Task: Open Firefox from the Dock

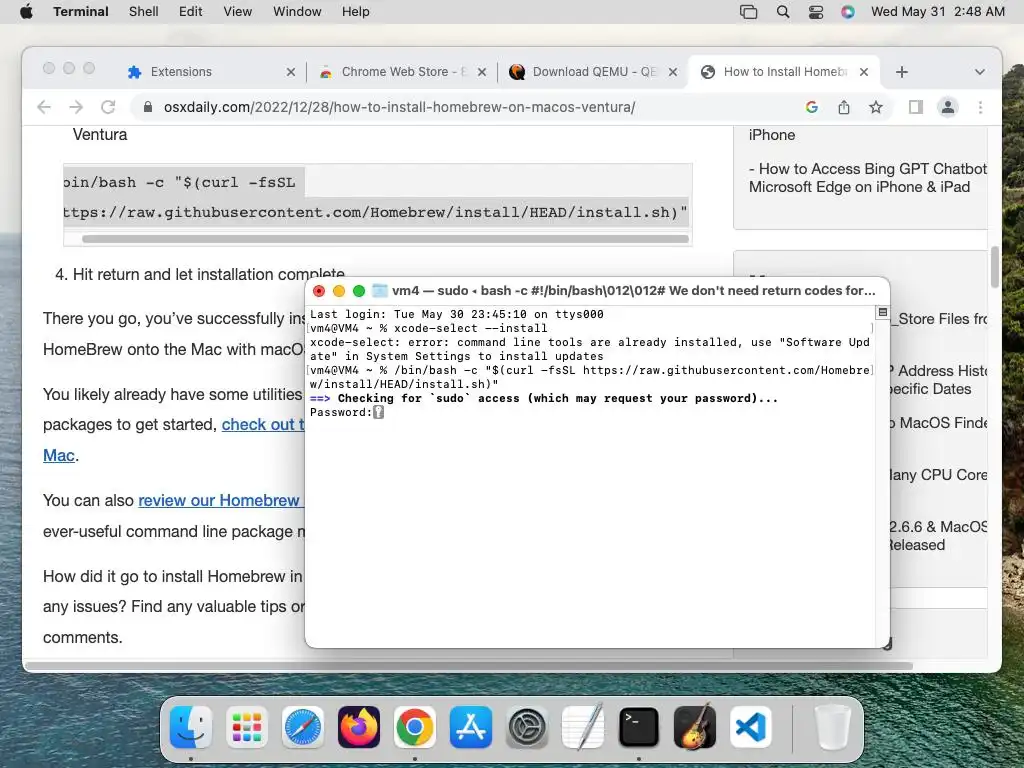Action: pyautogui.click(x=359, y=727)
